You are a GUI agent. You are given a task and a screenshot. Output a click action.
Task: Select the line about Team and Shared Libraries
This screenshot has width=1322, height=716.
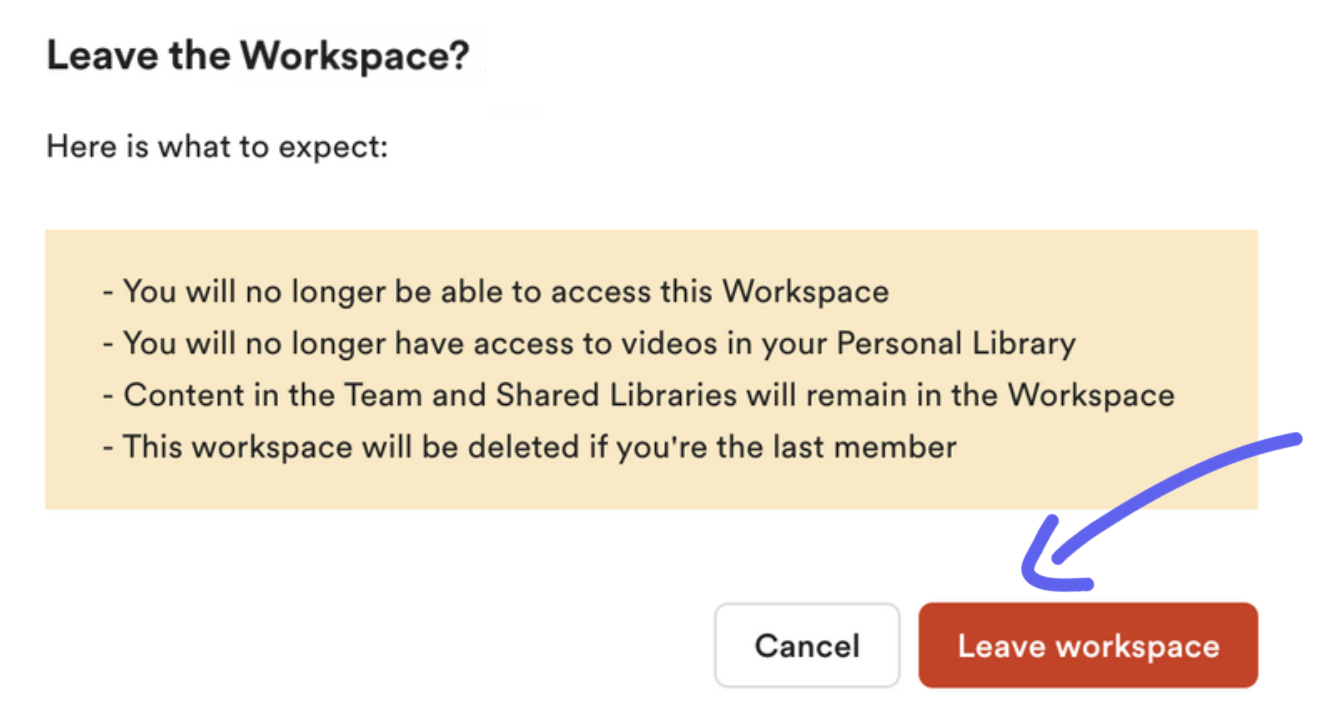(638, 395)
